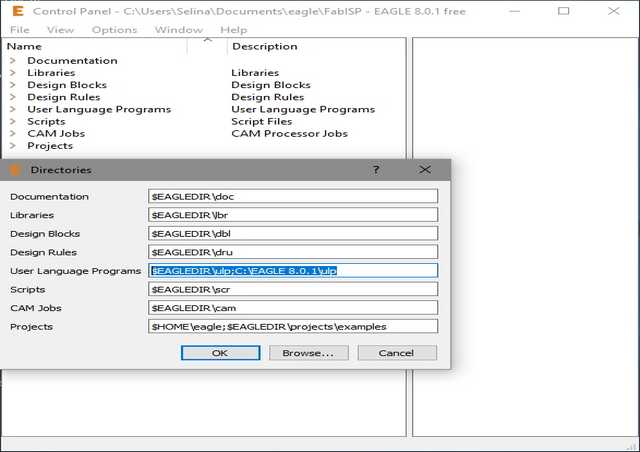Viewport: 640px width, 452px height.
Task: Click 'CAM Processor Jobs' description text
Action: pos(289,134)
